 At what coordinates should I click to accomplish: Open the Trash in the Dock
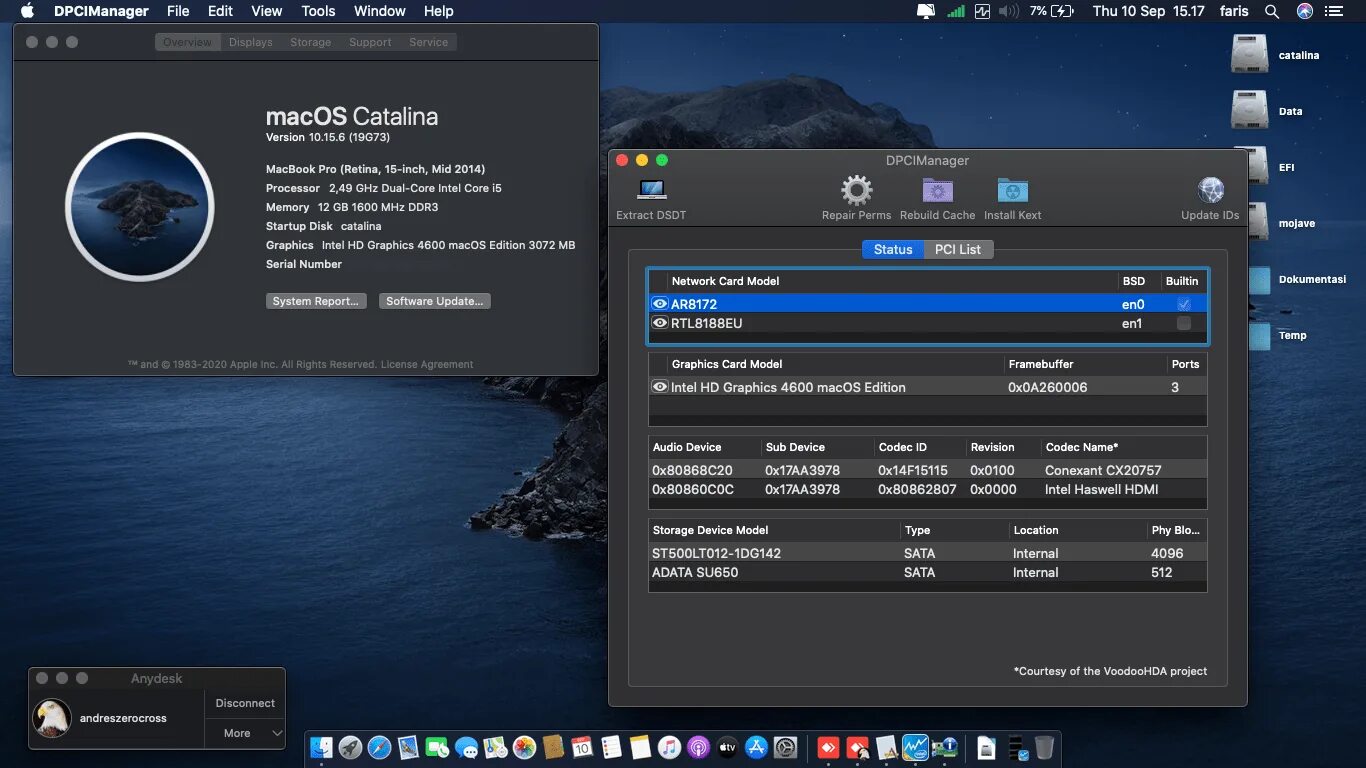coord(1044,747)
